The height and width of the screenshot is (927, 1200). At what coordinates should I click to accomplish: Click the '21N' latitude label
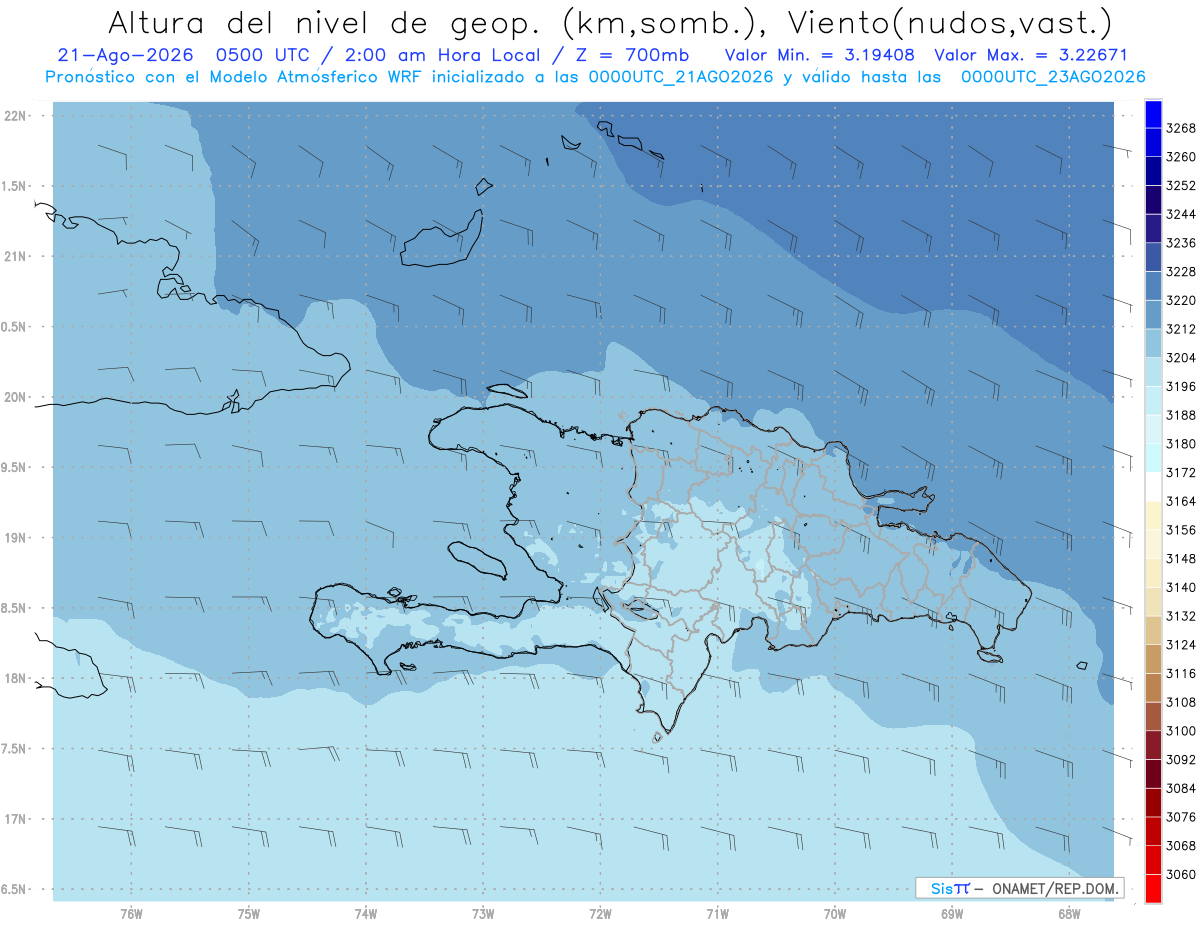(x=16, y=257)
